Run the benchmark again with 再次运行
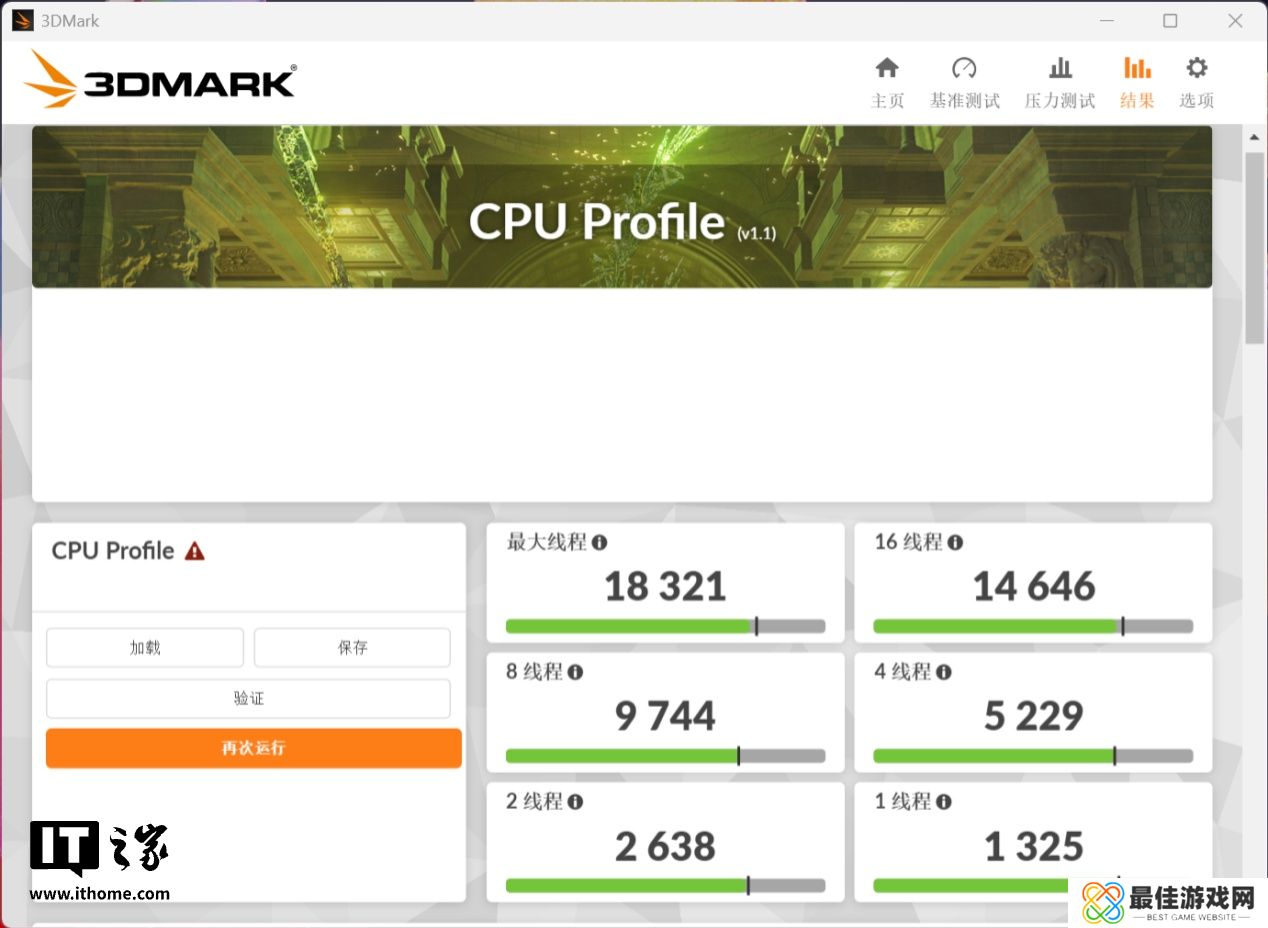Viewport: 1268px width, 928px height. tap(254, 748)
